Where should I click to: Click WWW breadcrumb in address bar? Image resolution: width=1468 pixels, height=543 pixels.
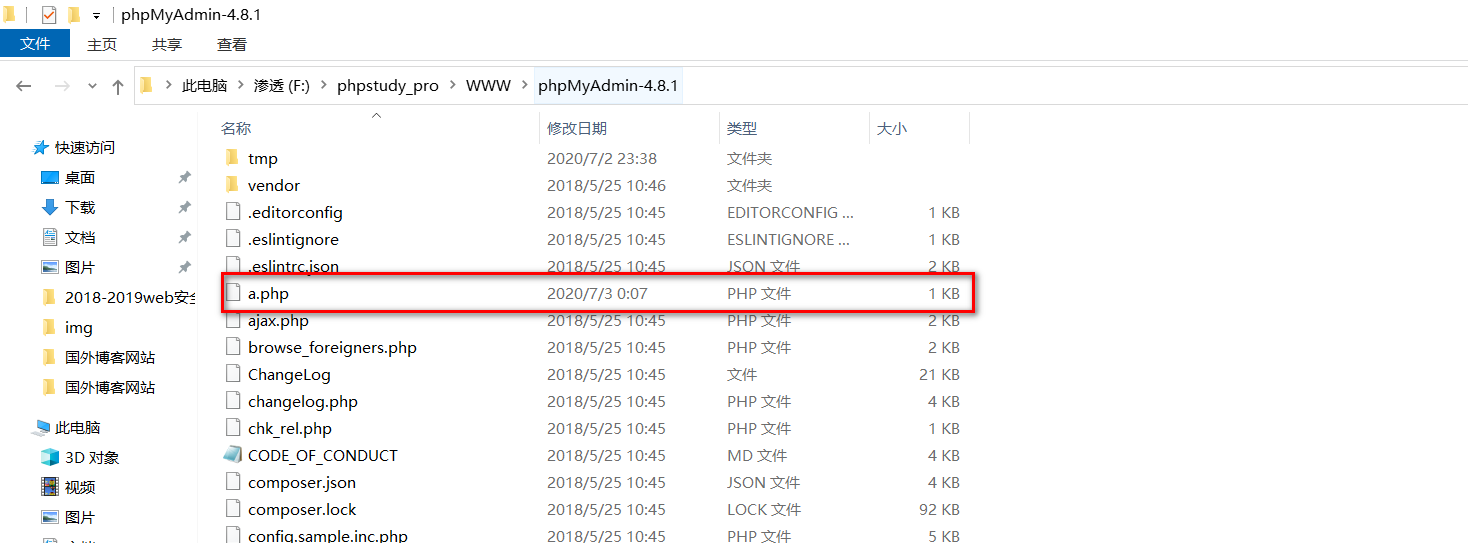489,86
